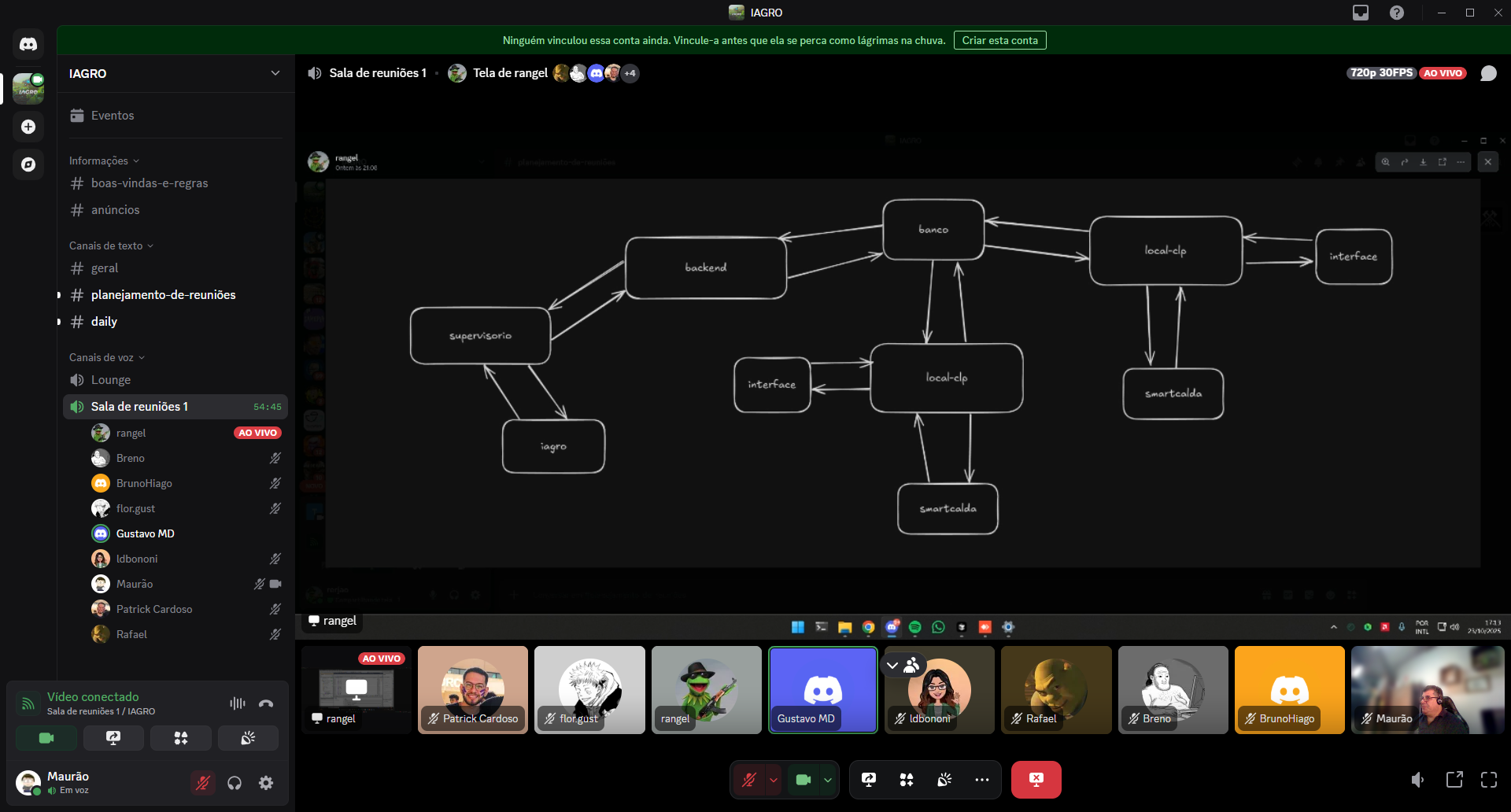Click Criar esta conta button

point(999,40)
